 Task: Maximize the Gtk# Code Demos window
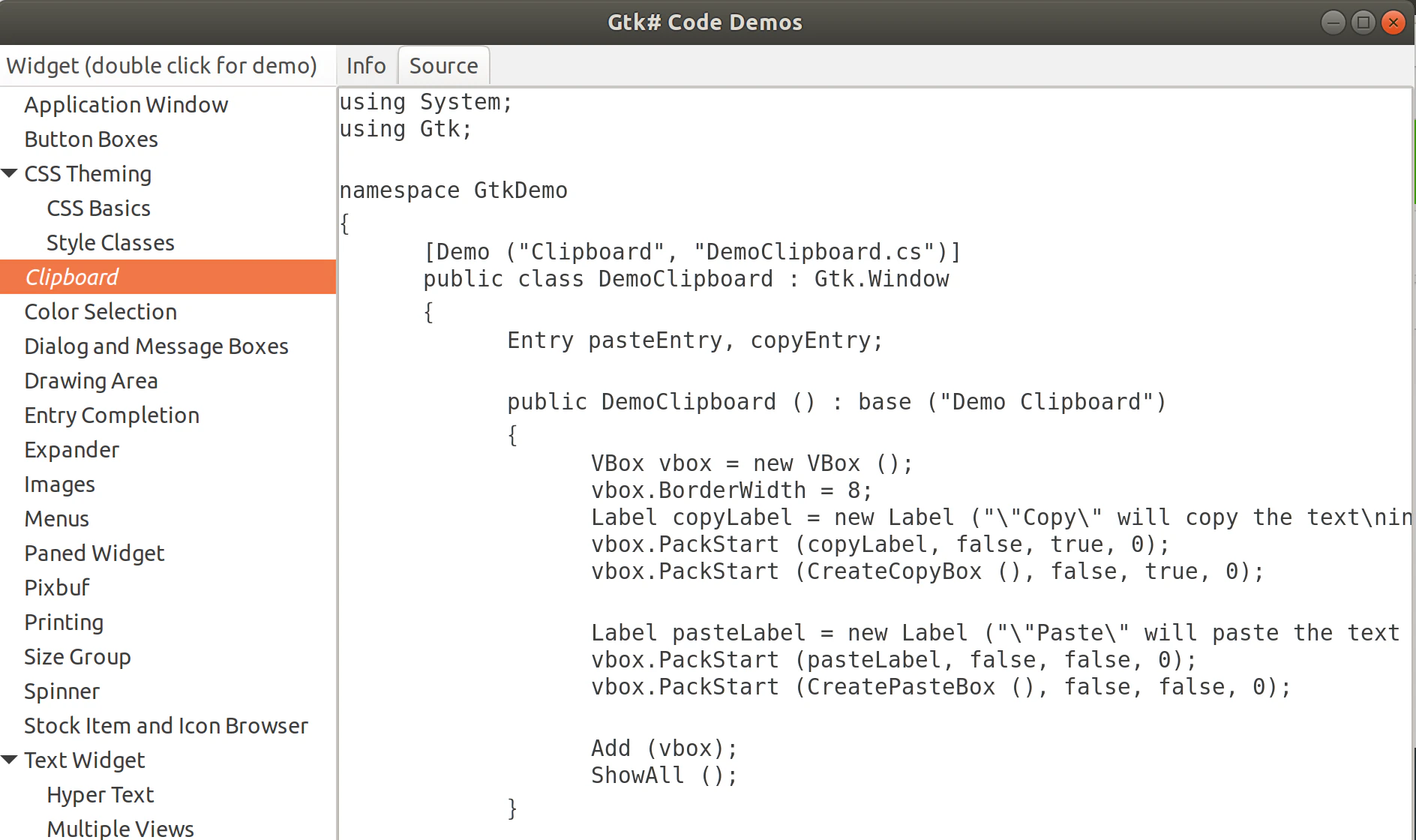click(x=1363, y=22)
